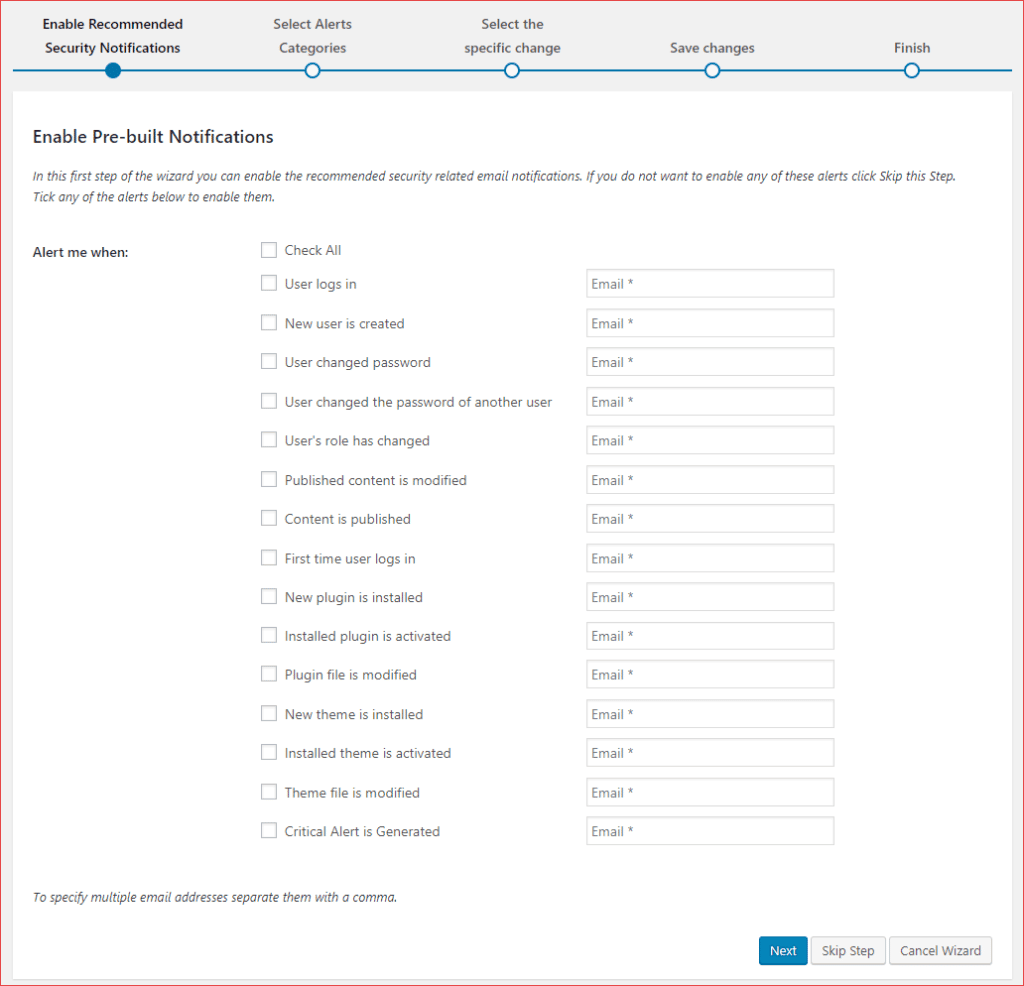
Task: Select the email field for Installed theme is activated
Action: [x=709, y=752]
